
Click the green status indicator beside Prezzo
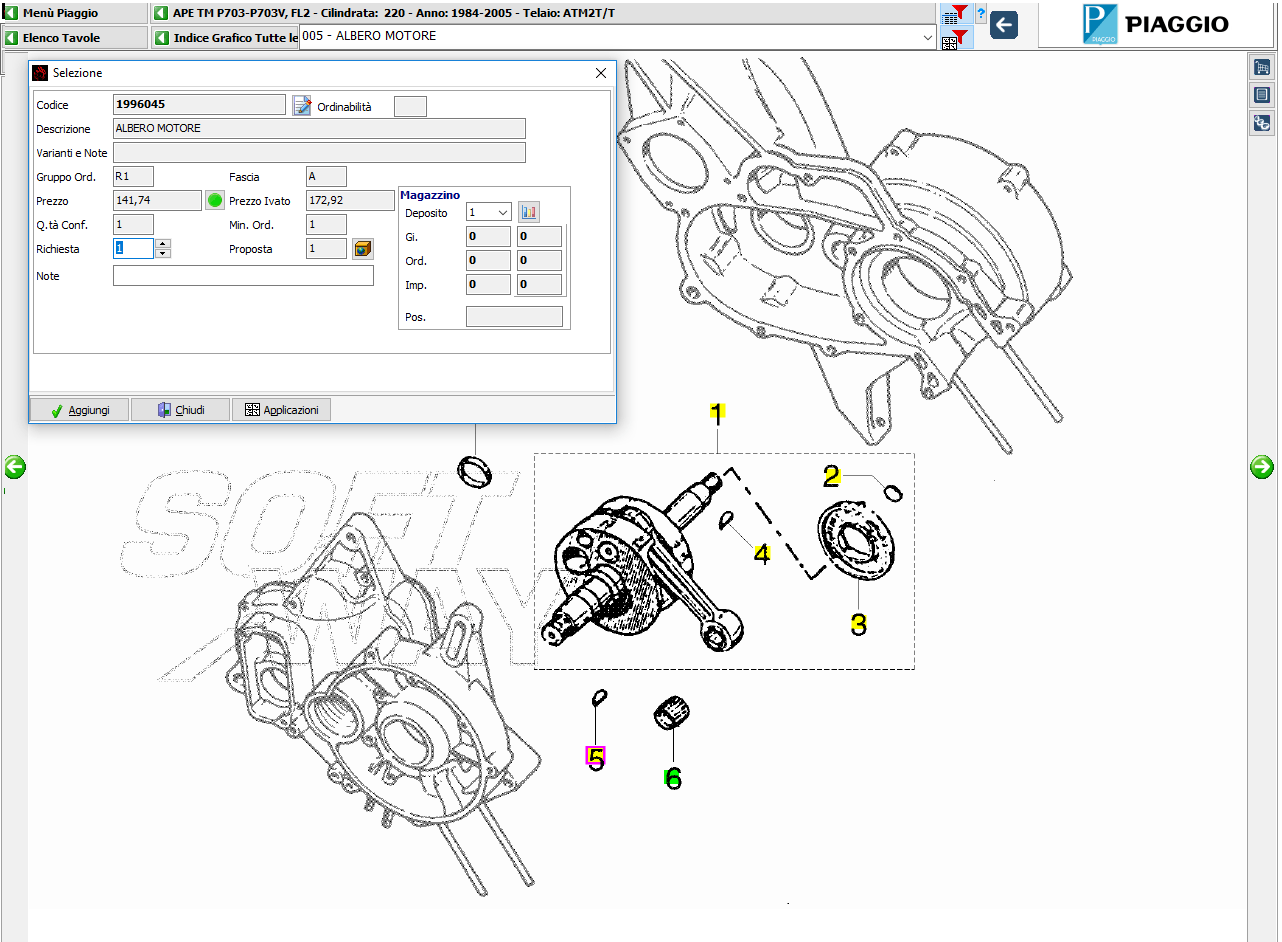coord(215,200)
